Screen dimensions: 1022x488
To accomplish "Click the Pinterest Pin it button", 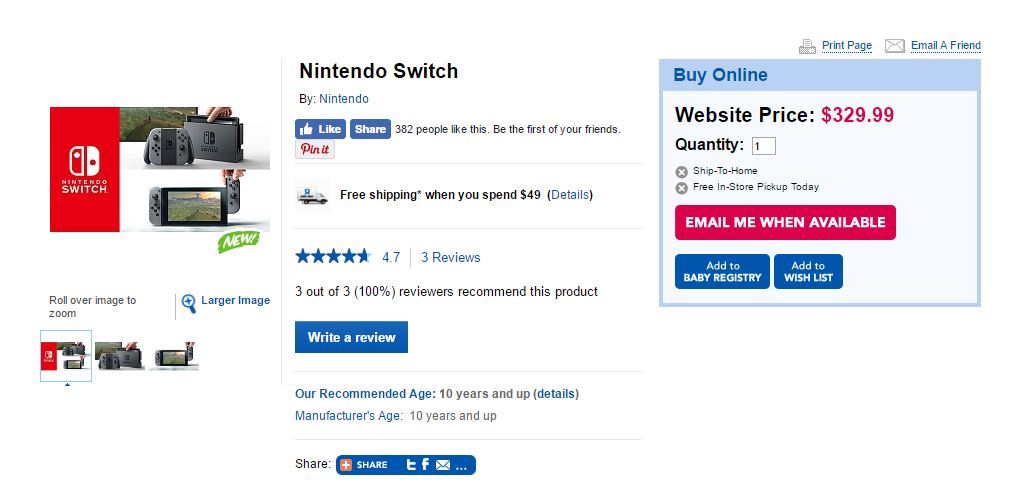I will click(x=315, y=149).
